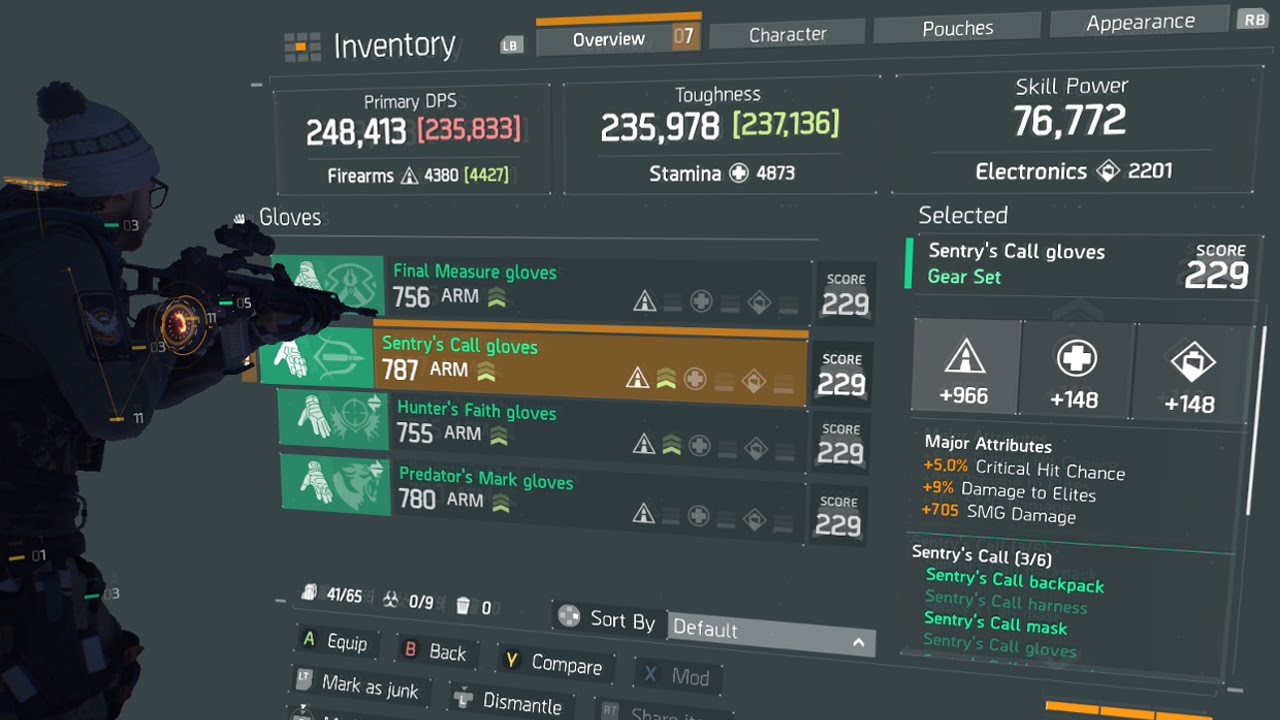Click Sentry's Call gloves thumbnail icon
Screen dimensions: 1280x720
316,357
